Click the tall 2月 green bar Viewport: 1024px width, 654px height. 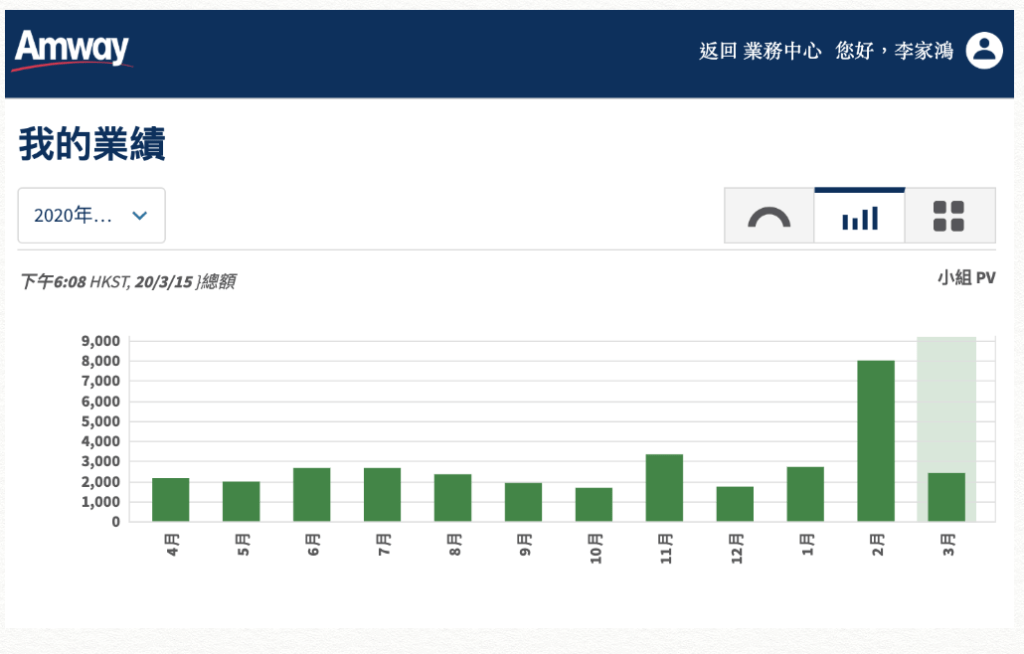(876, 441)
